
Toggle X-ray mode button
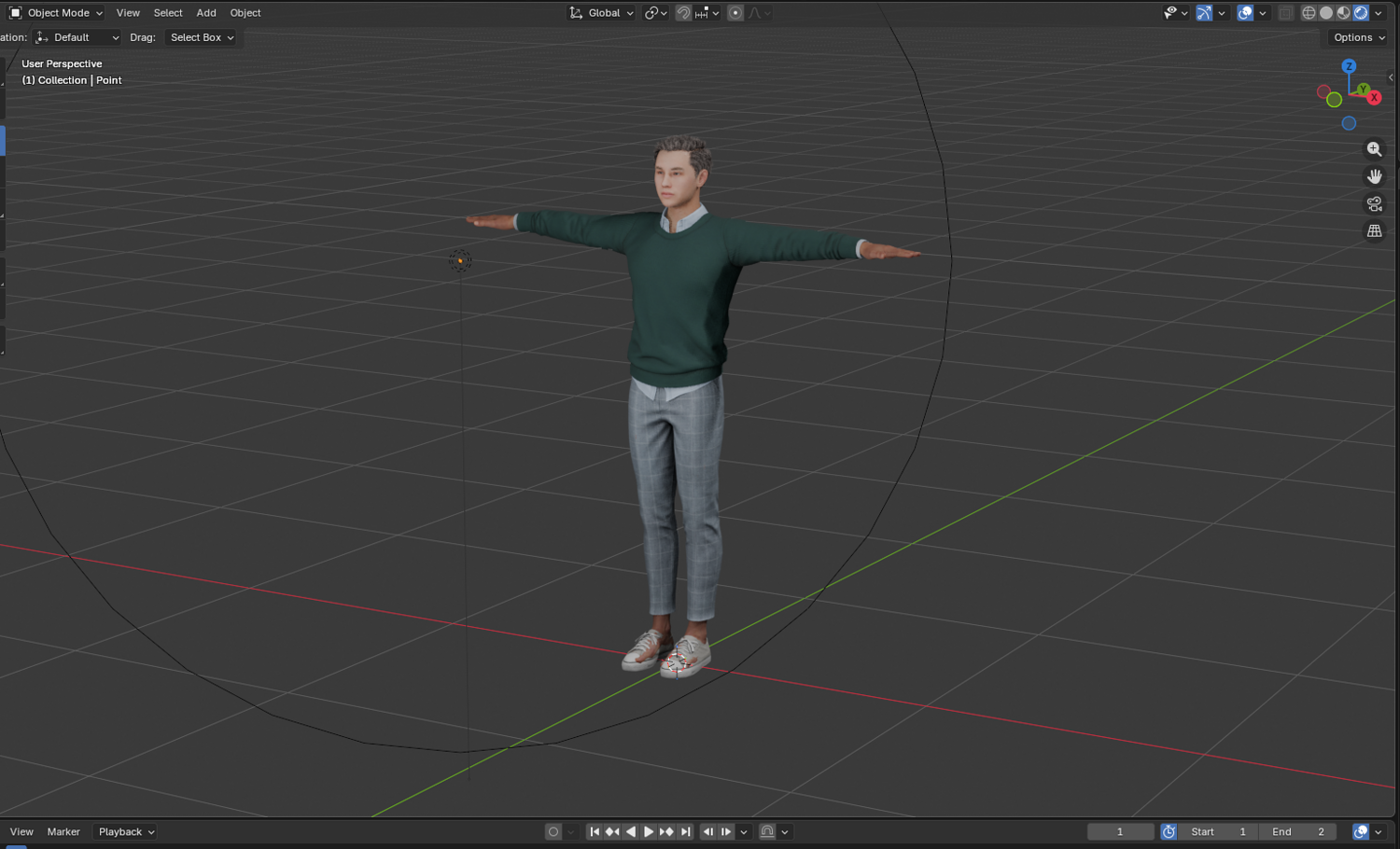1286,13
